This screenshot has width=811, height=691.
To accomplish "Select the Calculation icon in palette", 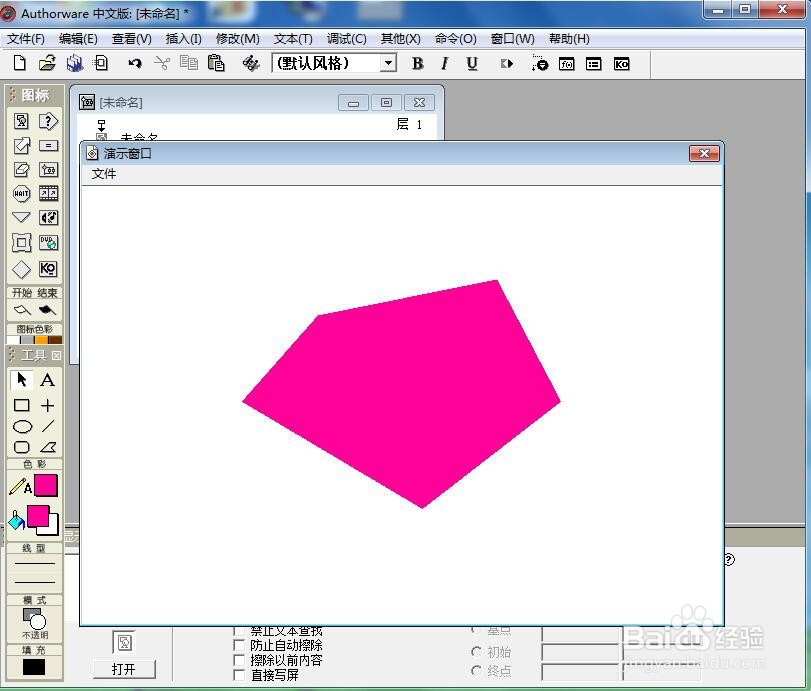I will coord(48,145).
